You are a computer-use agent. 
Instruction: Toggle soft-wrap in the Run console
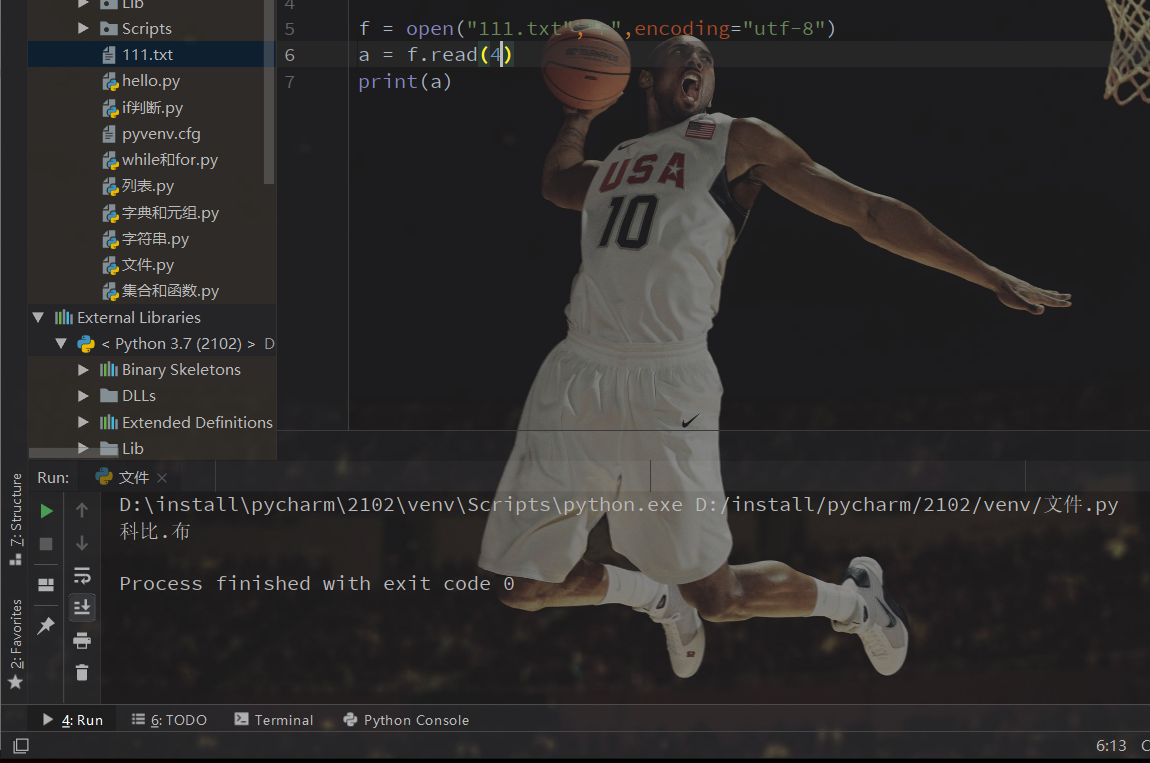click(81, 575)
